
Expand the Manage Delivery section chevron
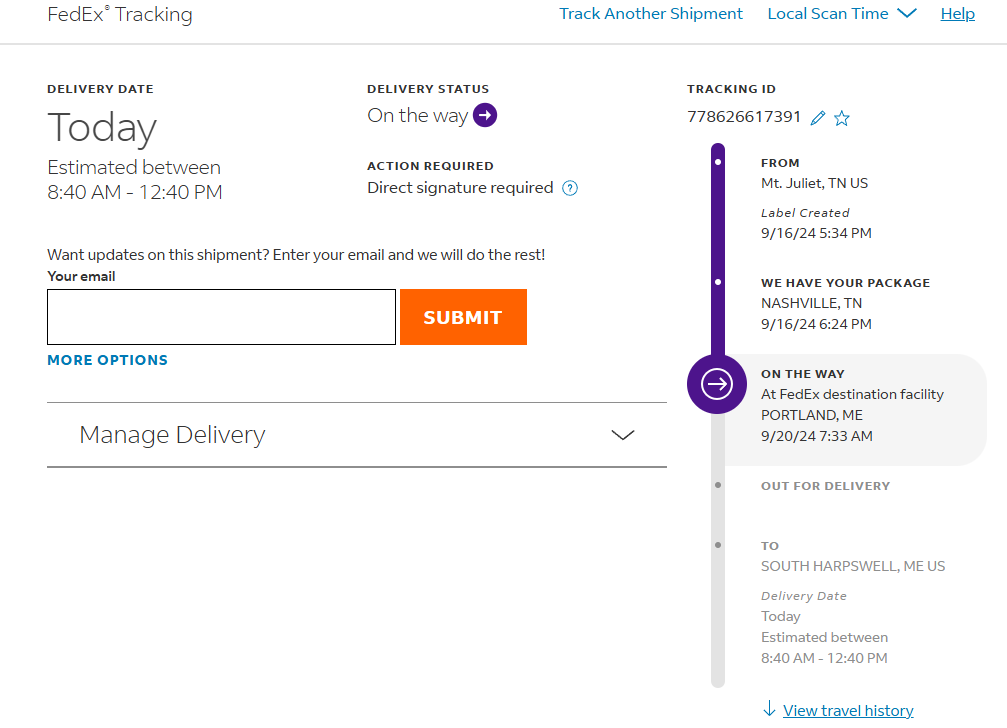point(623,435)
